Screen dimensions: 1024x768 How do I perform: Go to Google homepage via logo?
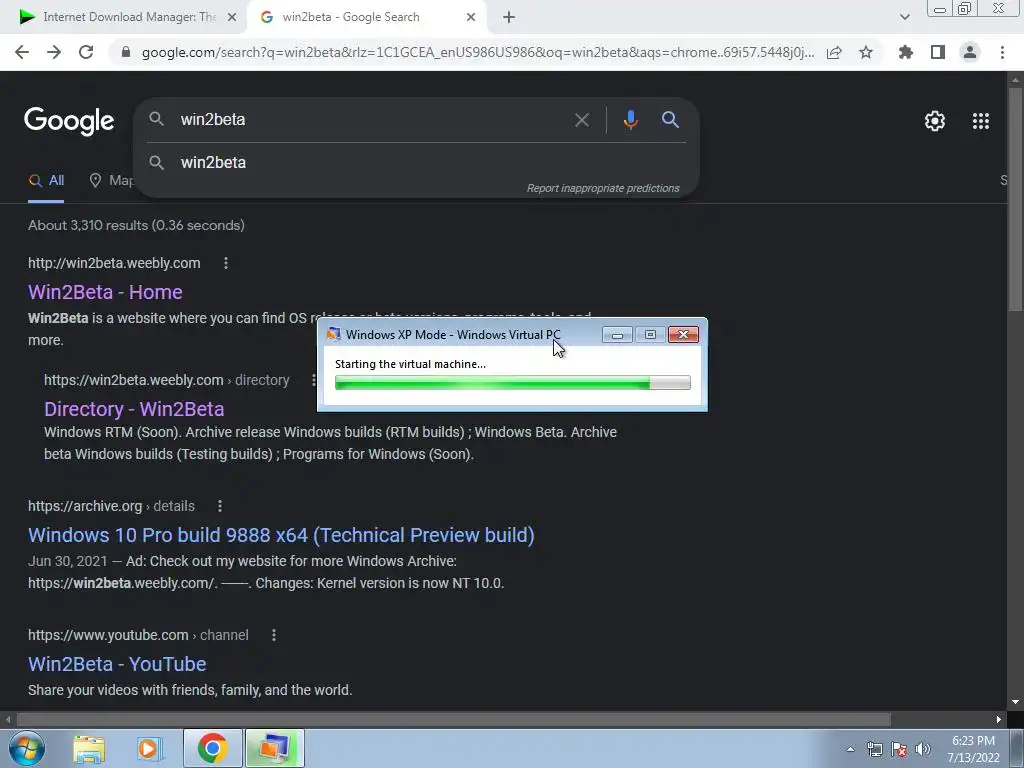pyautogui.click(x=69, y=121)
